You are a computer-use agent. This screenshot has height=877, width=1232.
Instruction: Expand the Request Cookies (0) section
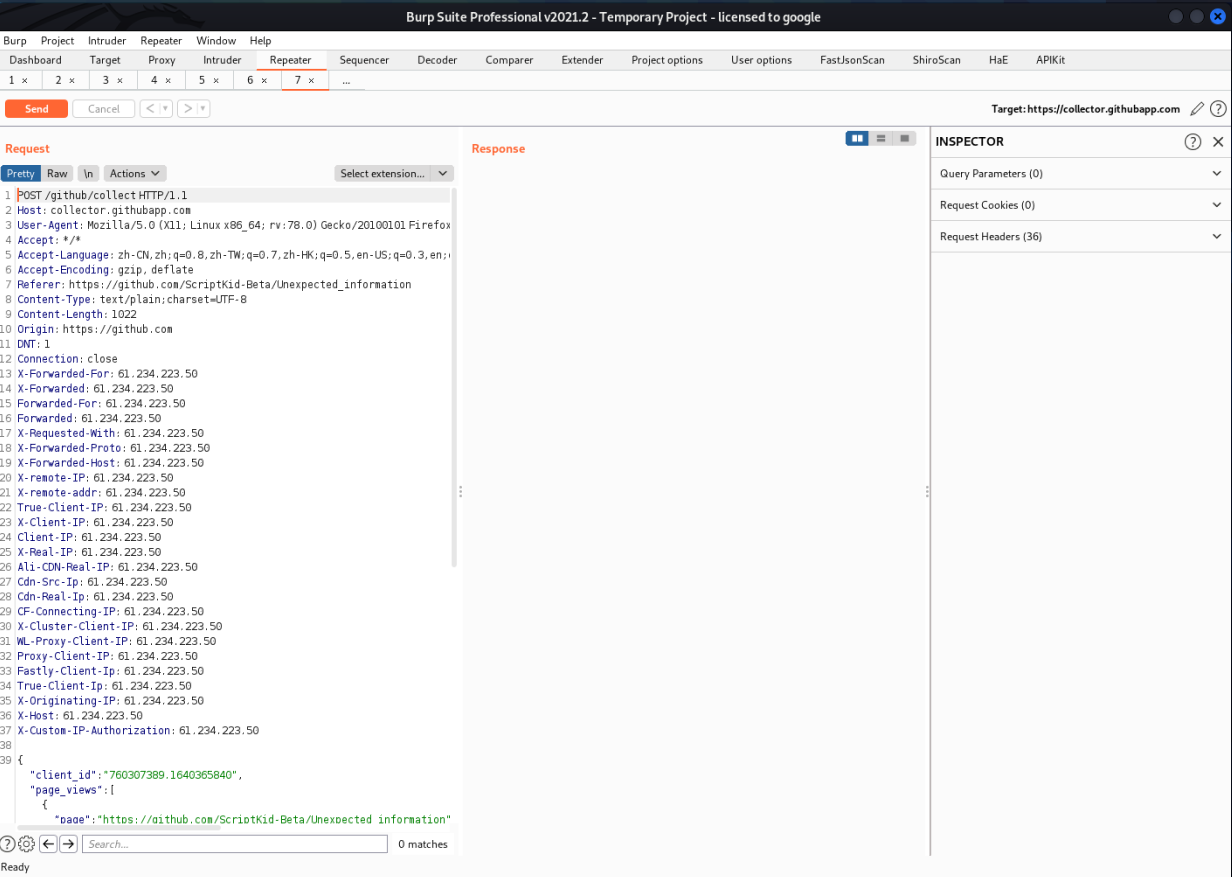tap(1081, 205)
